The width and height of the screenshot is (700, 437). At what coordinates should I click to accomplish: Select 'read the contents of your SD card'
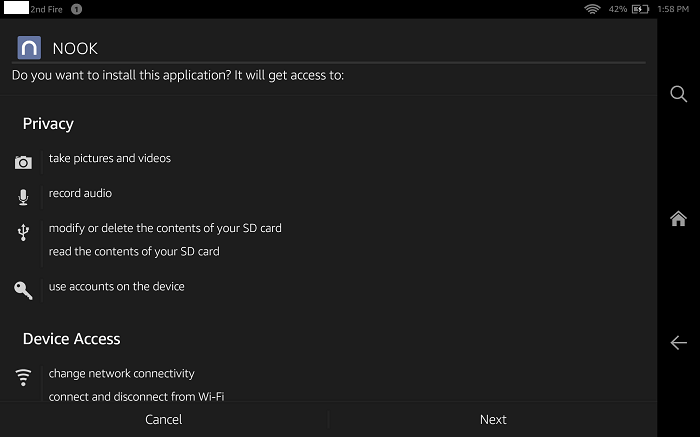pos(134,251)
